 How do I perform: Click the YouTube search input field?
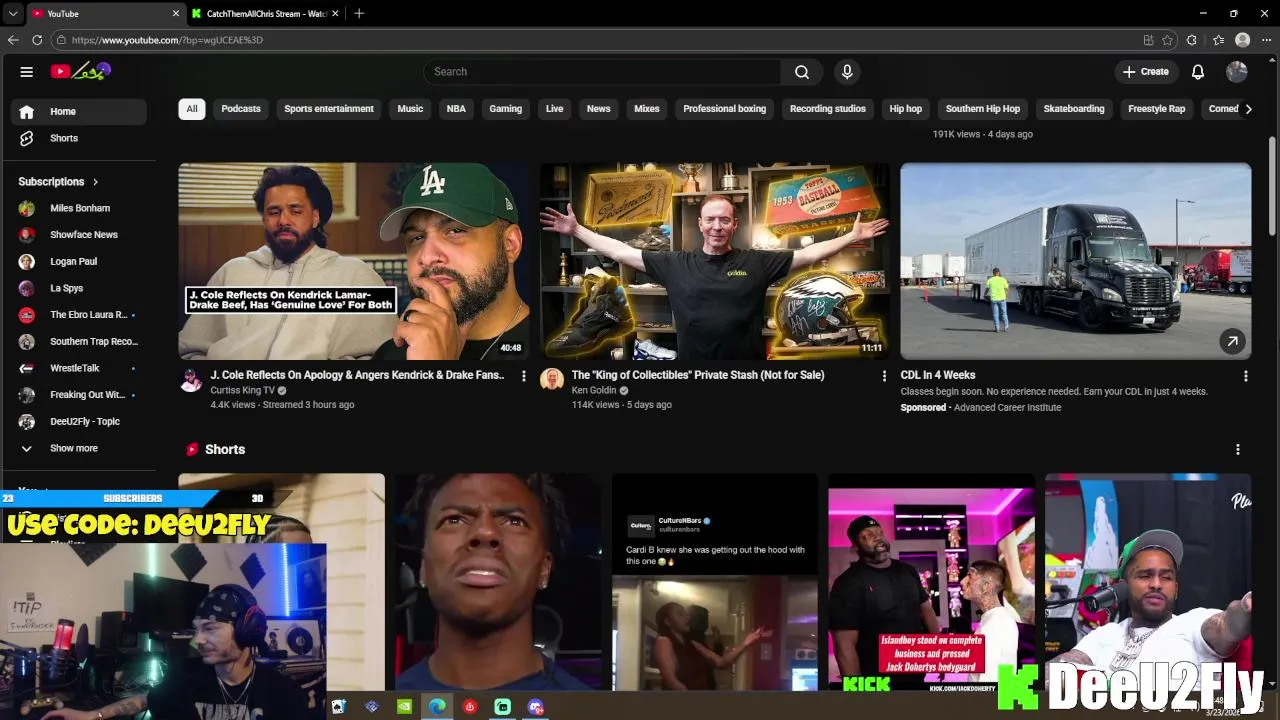(602, 72)
